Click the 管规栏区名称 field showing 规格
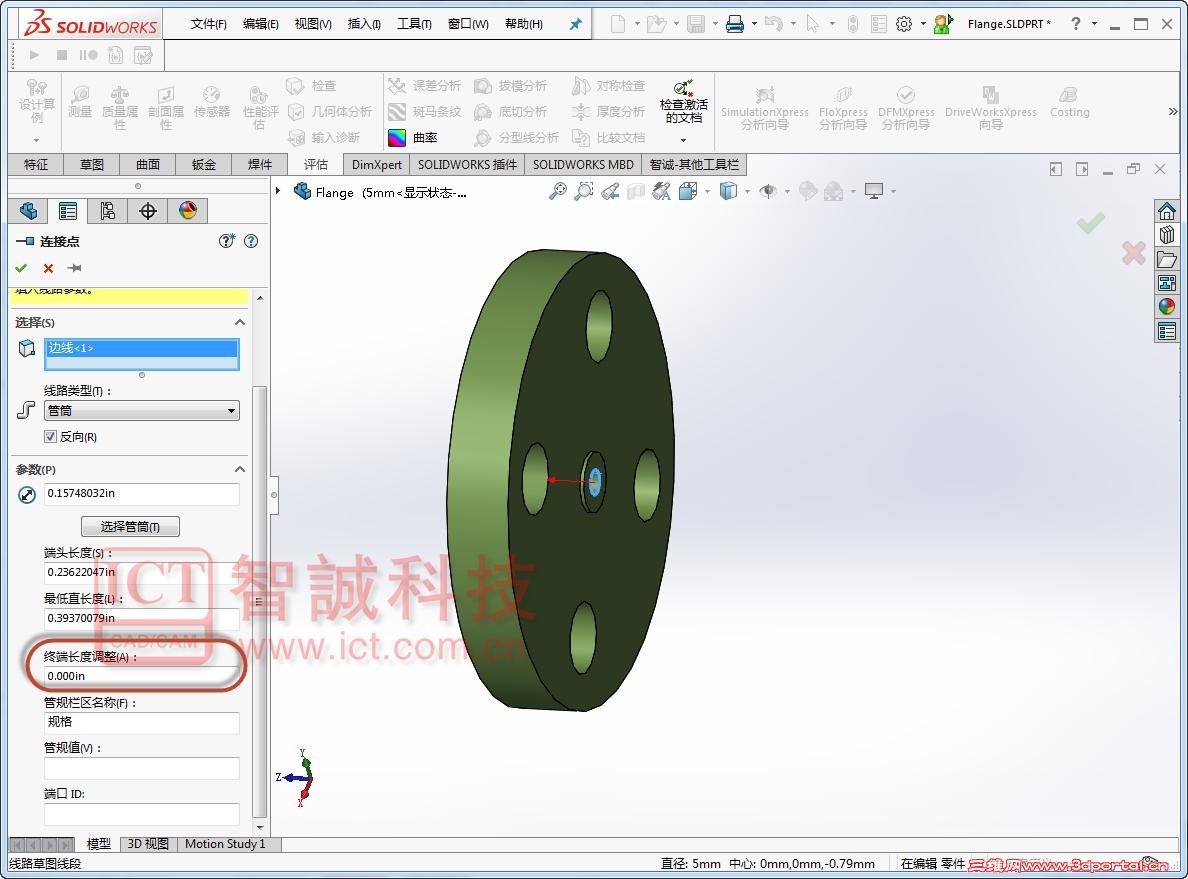The height and width of the screenshot is (879, 1188). point(142,722)
